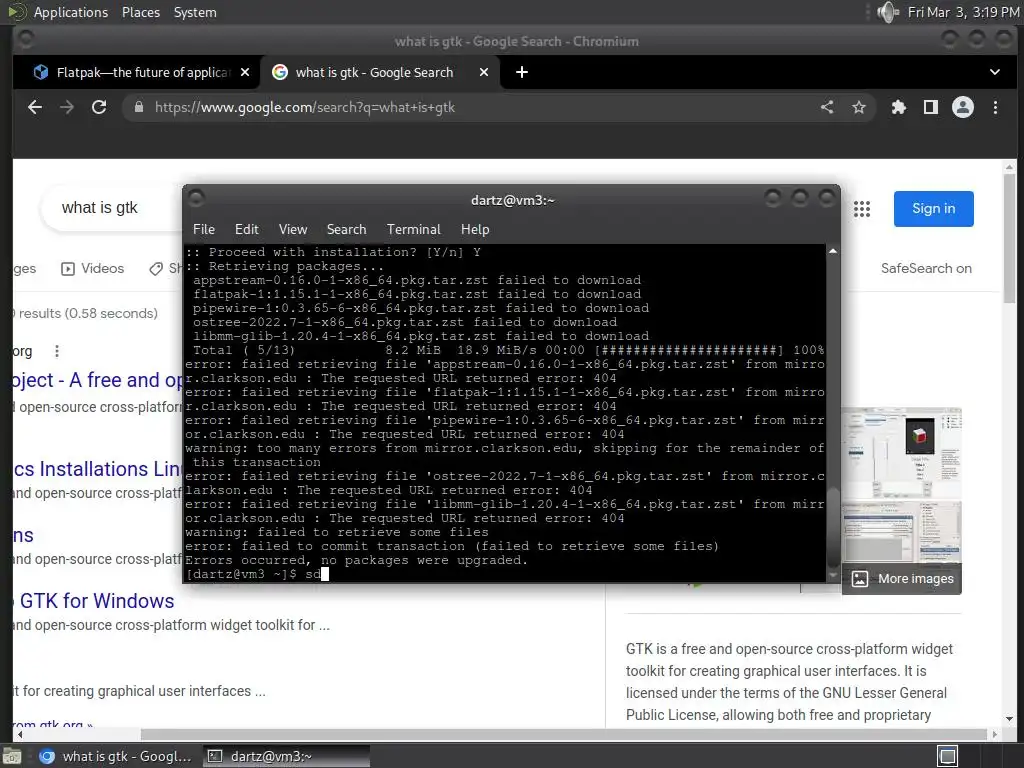Switch to the Flatpak tab

[x=137, y=72]
